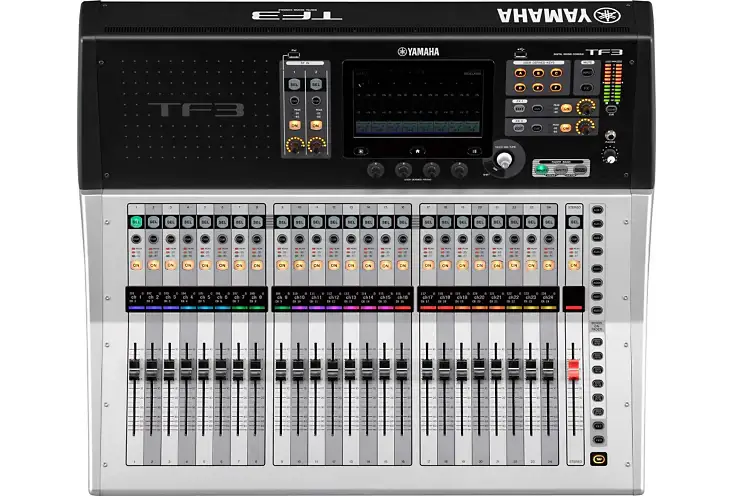The height and width of the screenshot is (496, 734).
Task: Trigger User Defined Key B
Action: (538, 73)
